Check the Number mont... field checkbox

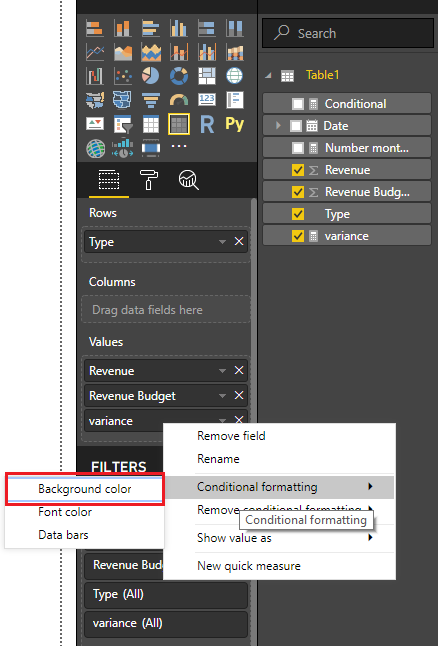pos(298,148)
